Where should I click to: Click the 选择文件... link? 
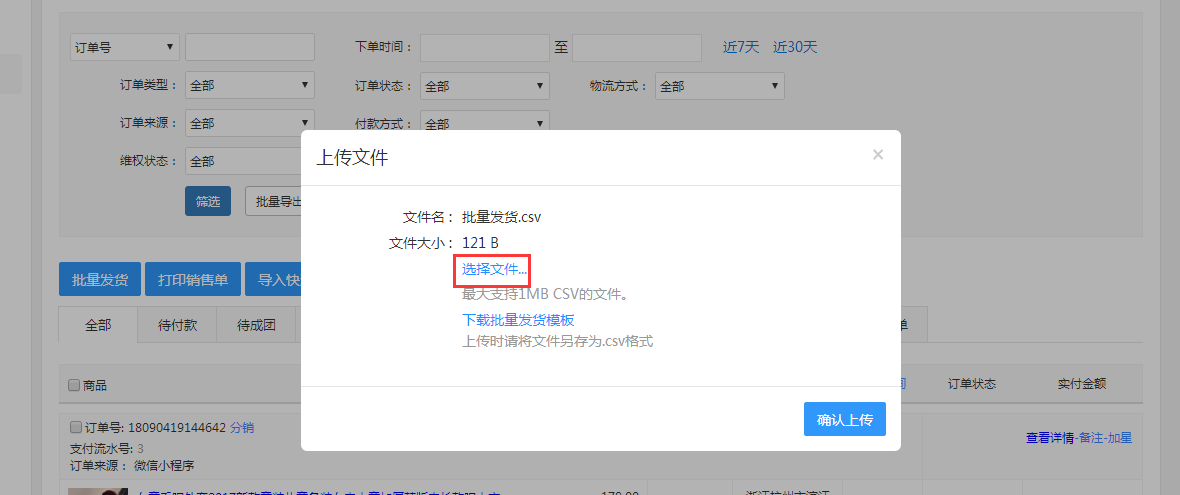pyautogui.click(x=494, y=269)
